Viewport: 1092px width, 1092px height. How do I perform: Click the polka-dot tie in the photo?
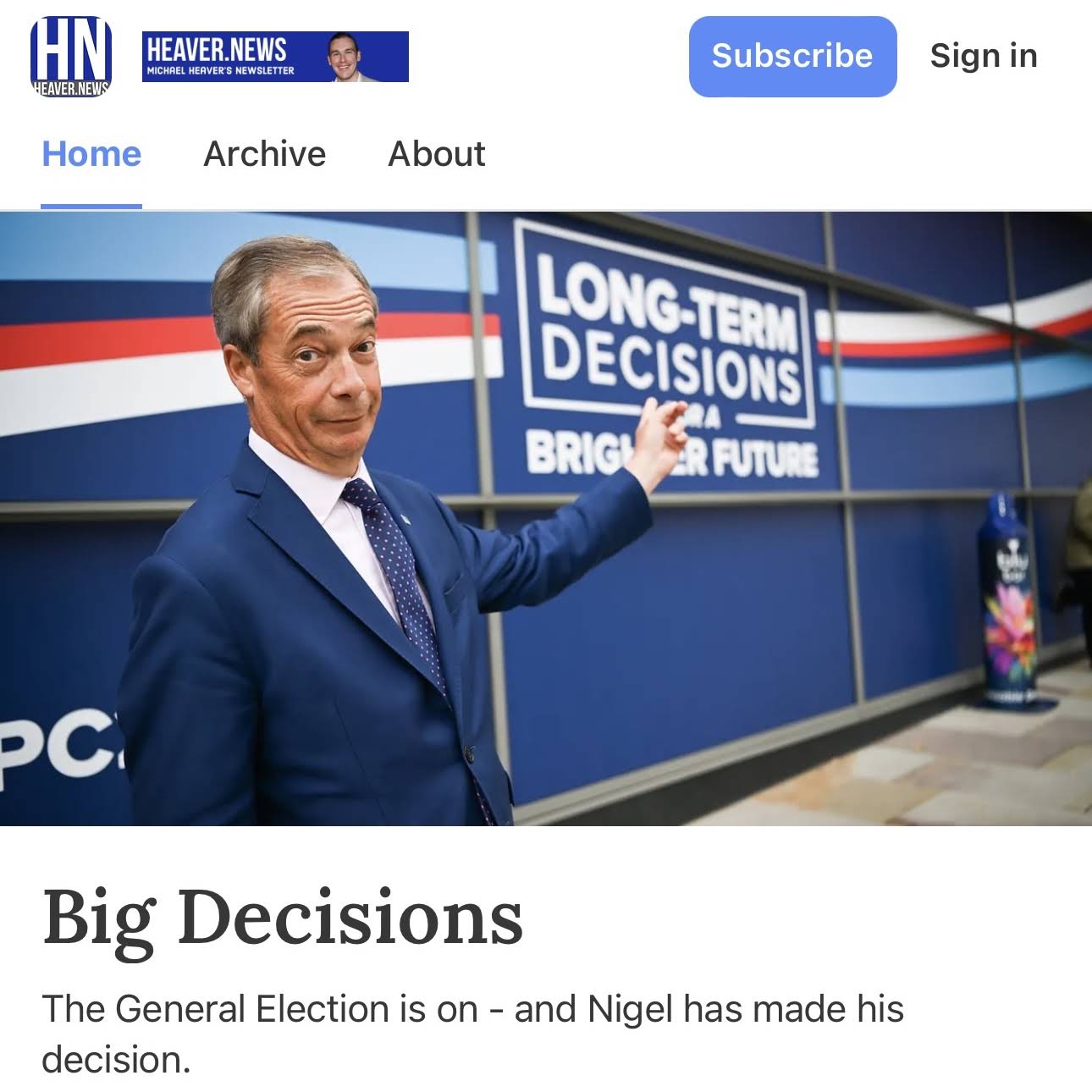click(398, 576)
